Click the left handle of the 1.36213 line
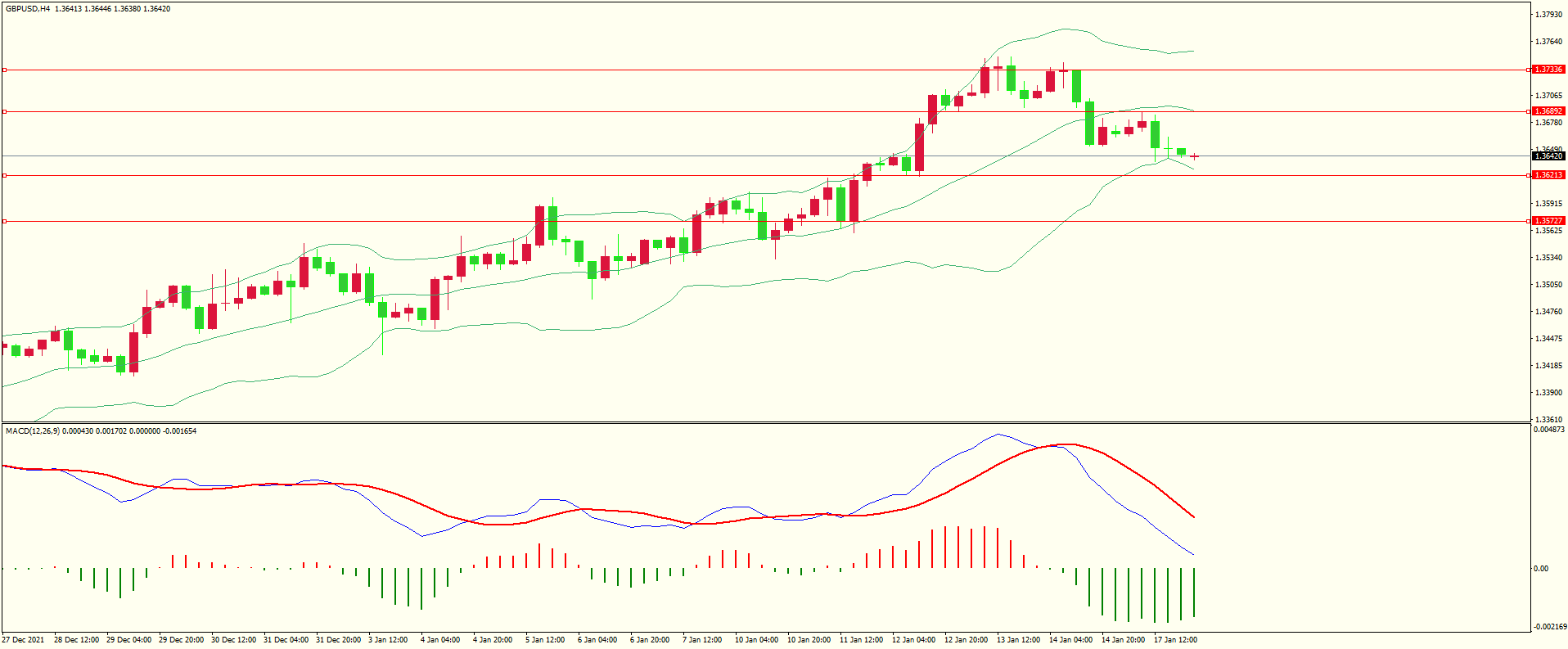This screenshot has height=649, width=1568. point(5,175)
